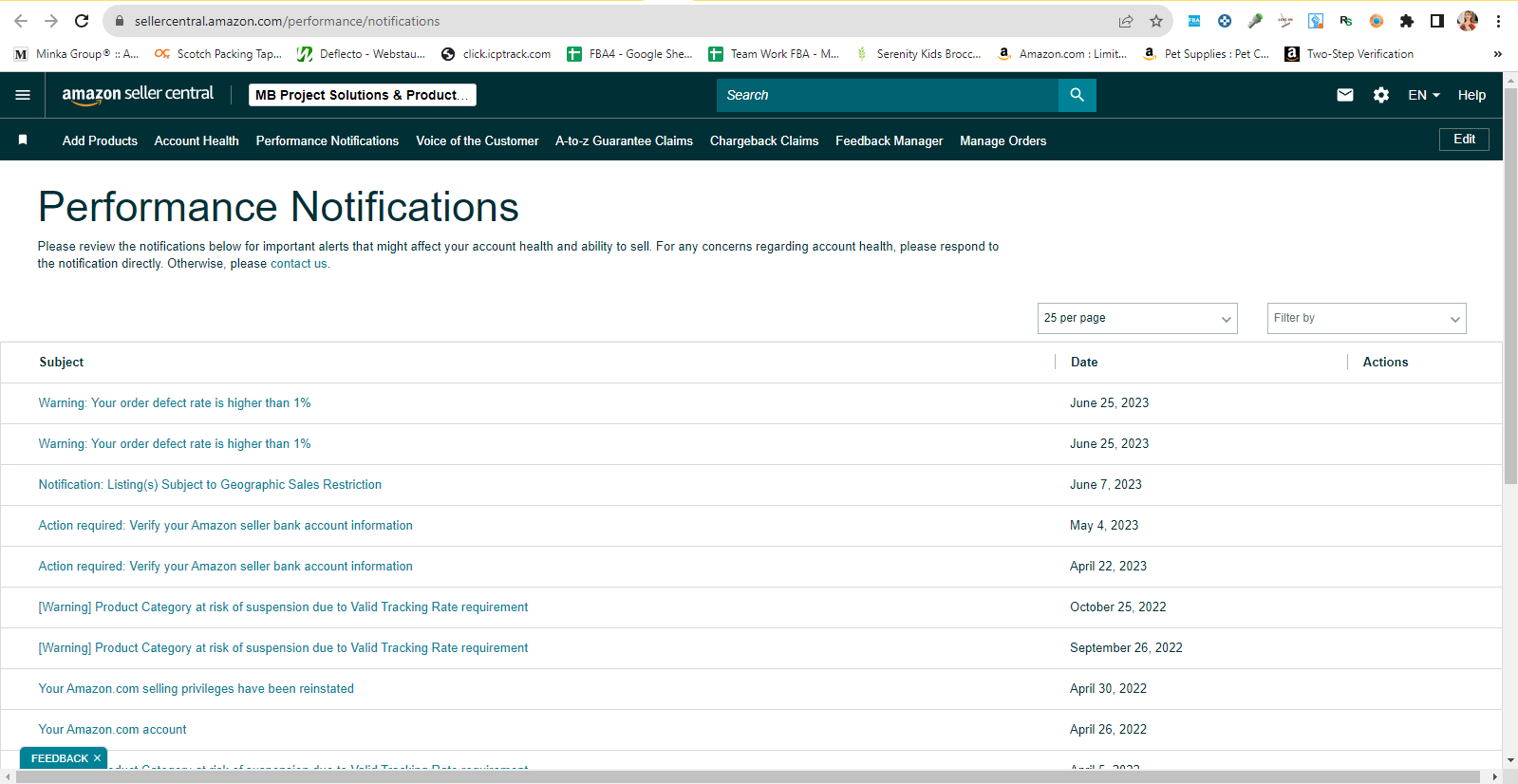Click the Edit button in nav bar
Screen dimensions: 1518x784
(1464, 140)
